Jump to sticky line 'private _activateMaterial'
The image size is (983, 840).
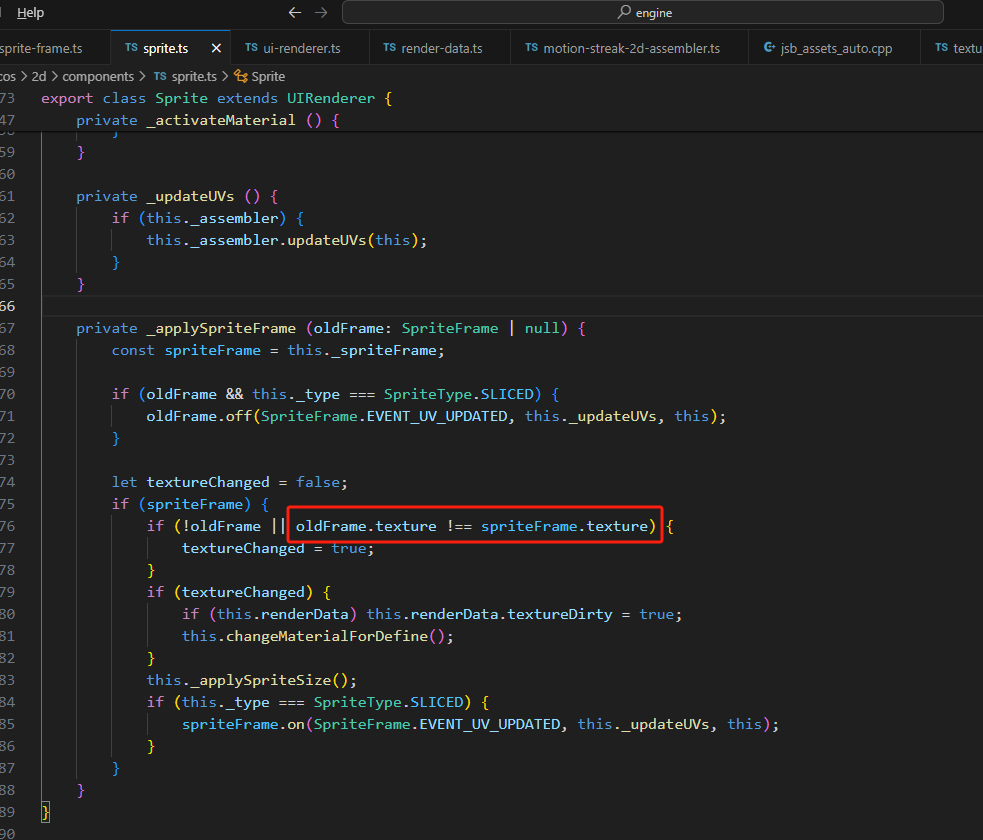pyautogui.click(x=208, y=120)
